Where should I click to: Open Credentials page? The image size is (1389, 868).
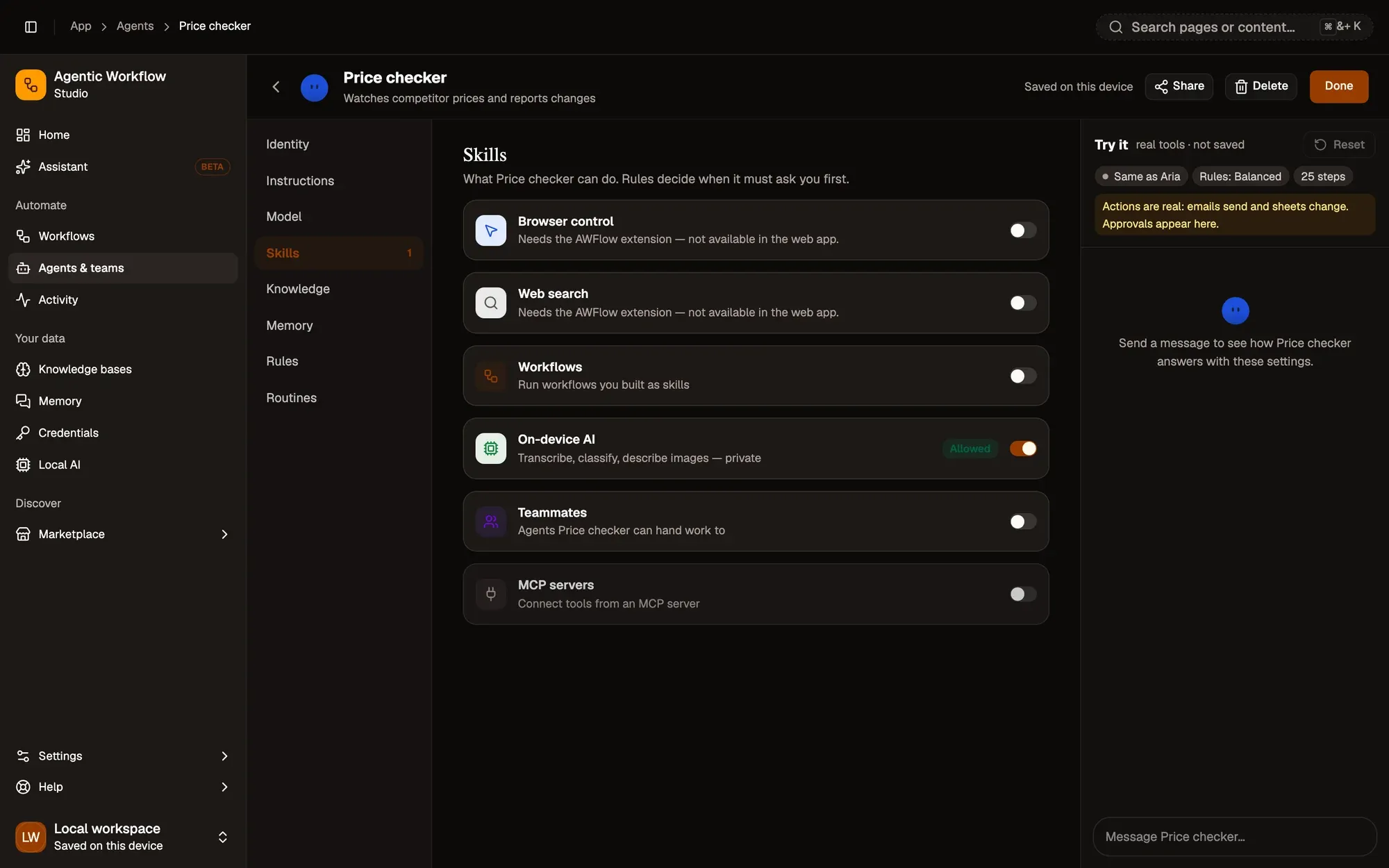coord(123,433)
